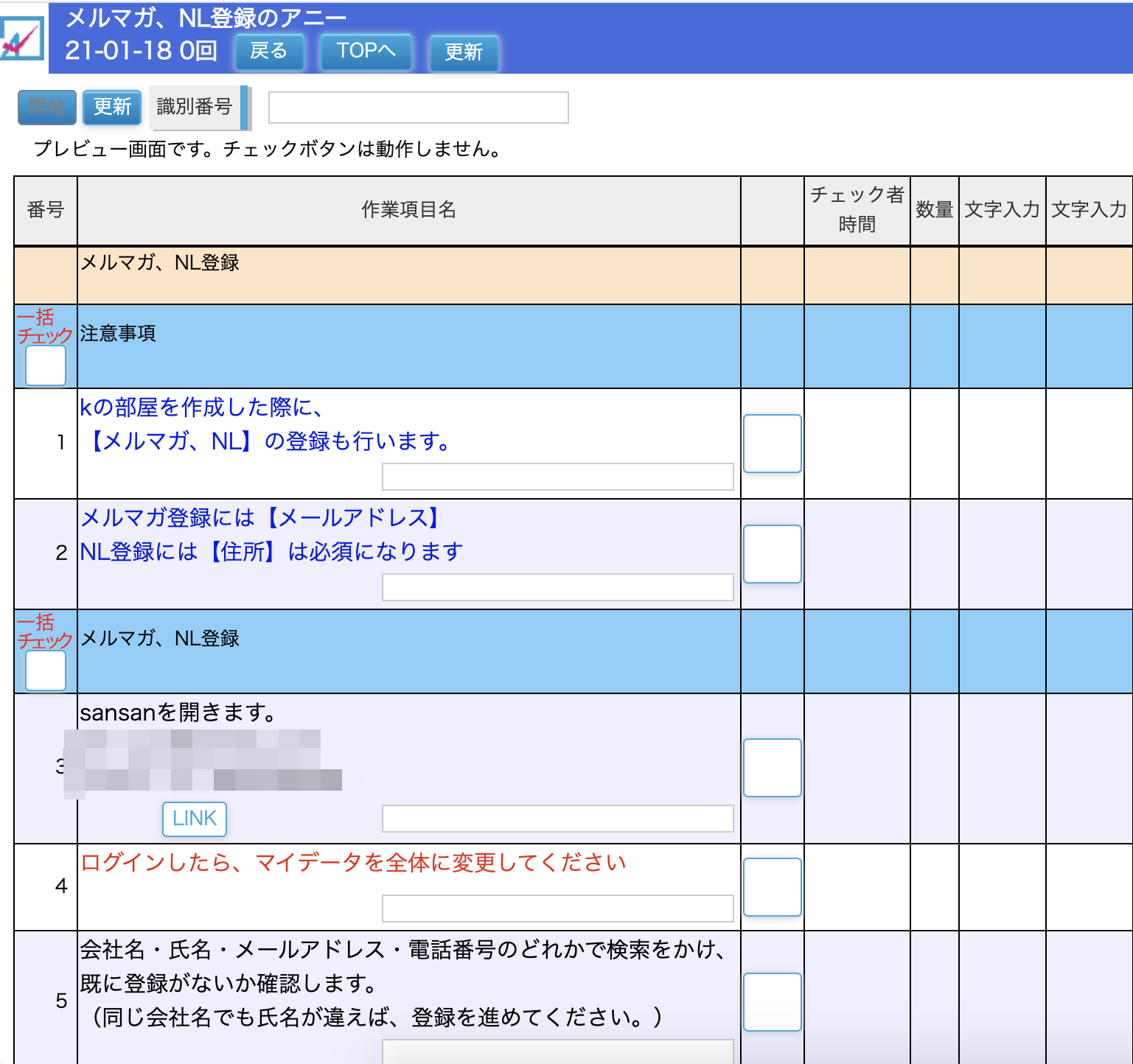Viewport: 1133px width, 1064px height.
Task: Click the text input under row 2
Action: (x=557, y=587)
